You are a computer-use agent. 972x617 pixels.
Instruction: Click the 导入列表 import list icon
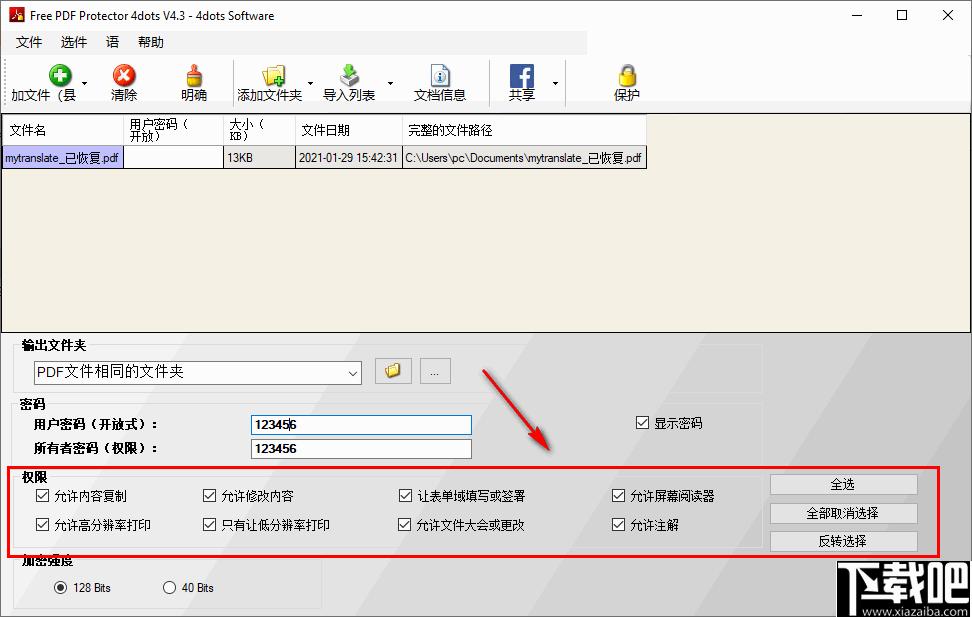350,76
